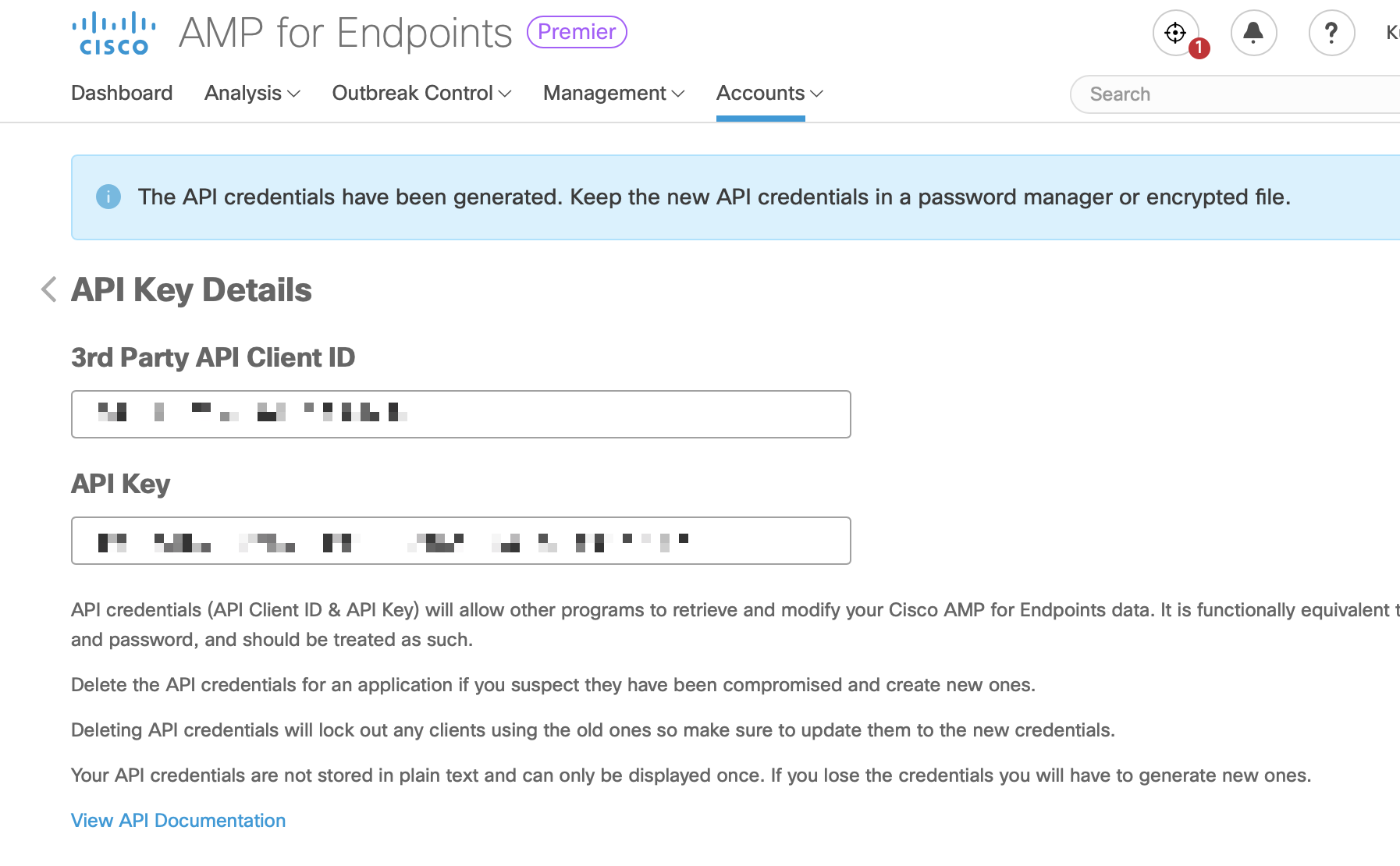Open the bell notifications icon

(x=1253, y=33)
